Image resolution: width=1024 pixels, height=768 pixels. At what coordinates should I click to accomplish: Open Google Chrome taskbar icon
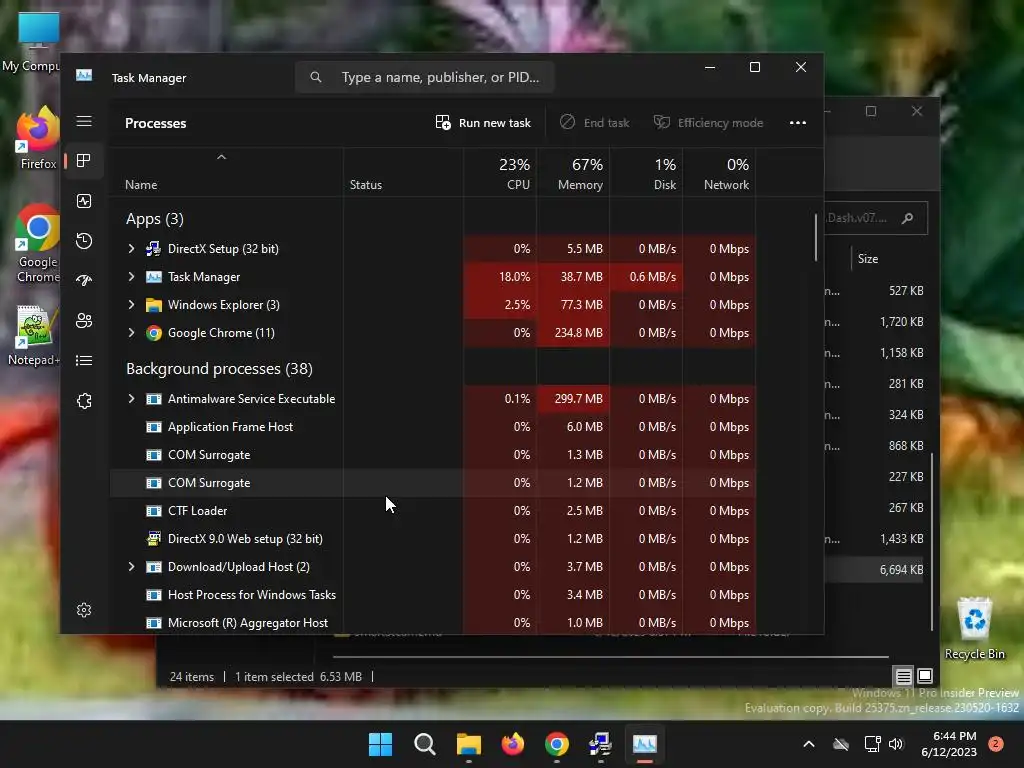[x=556, y=744]
